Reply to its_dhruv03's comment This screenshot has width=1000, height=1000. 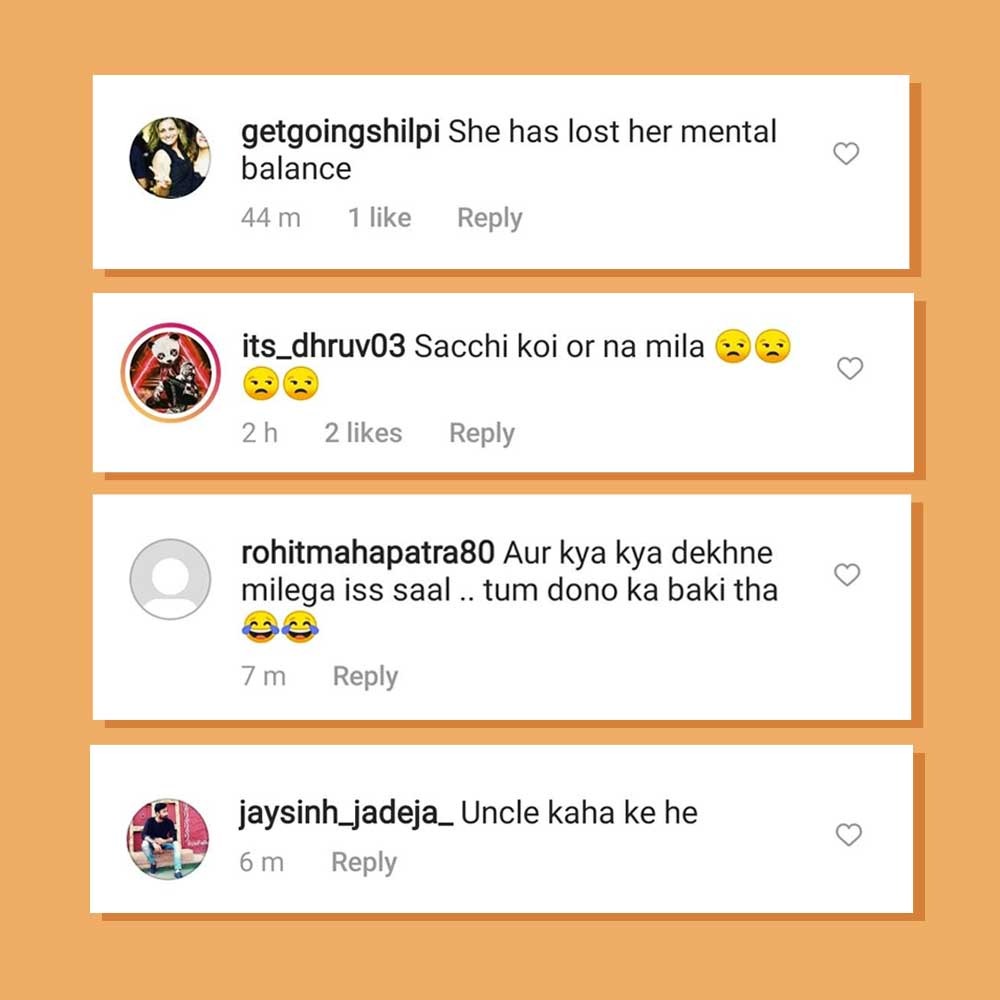click(x=482, y=434)
